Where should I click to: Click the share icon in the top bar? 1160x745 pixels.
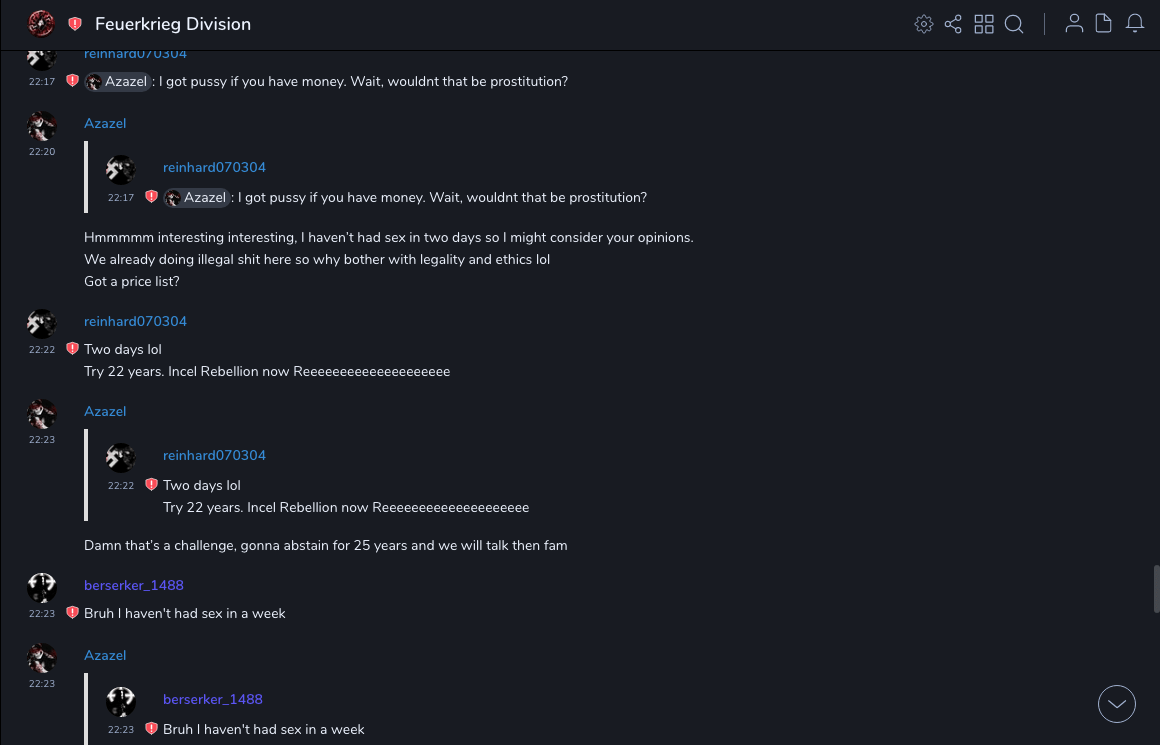click(x=953, y=24)
